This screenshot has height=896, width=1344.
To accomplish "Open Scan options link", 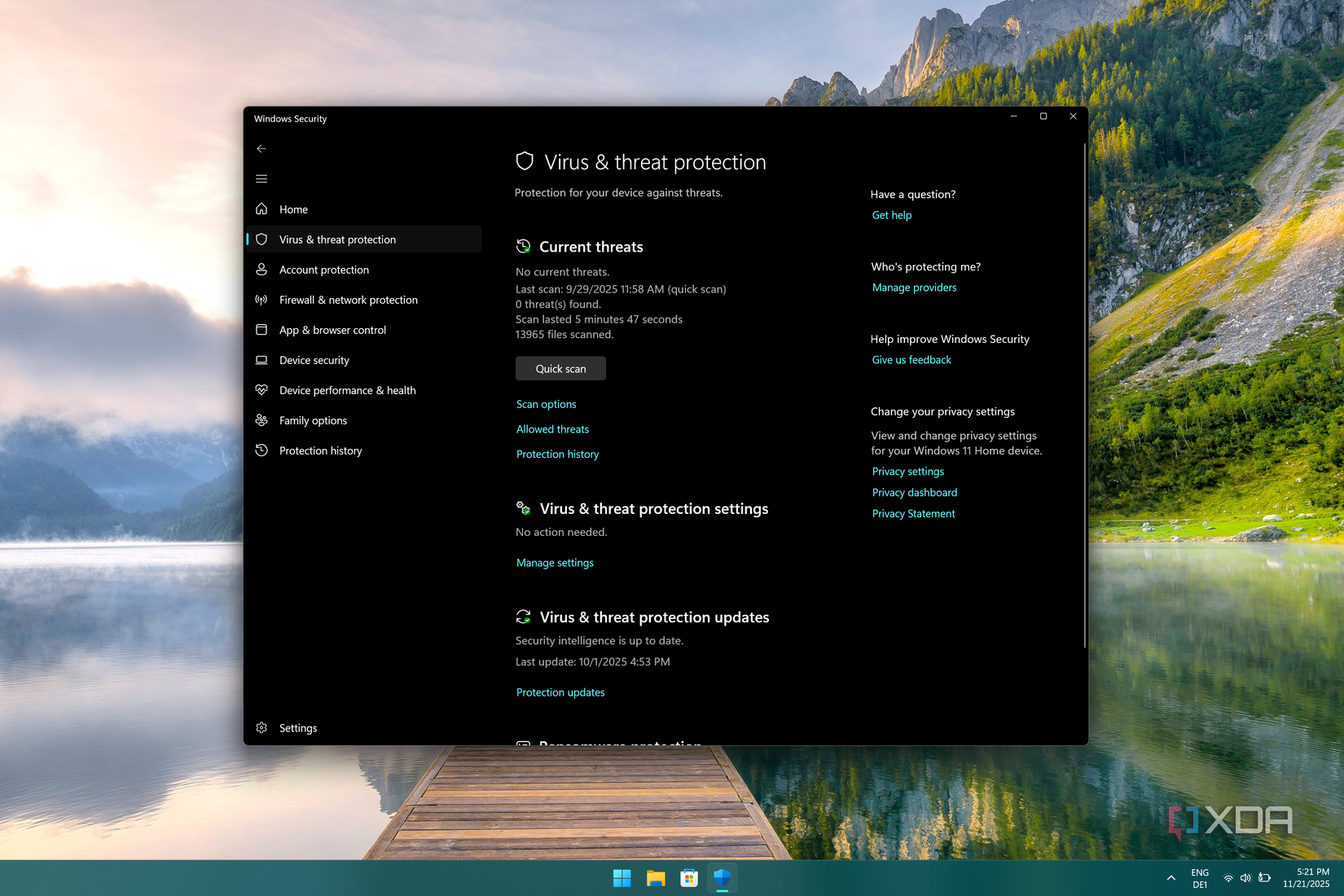I will point(547,404).
